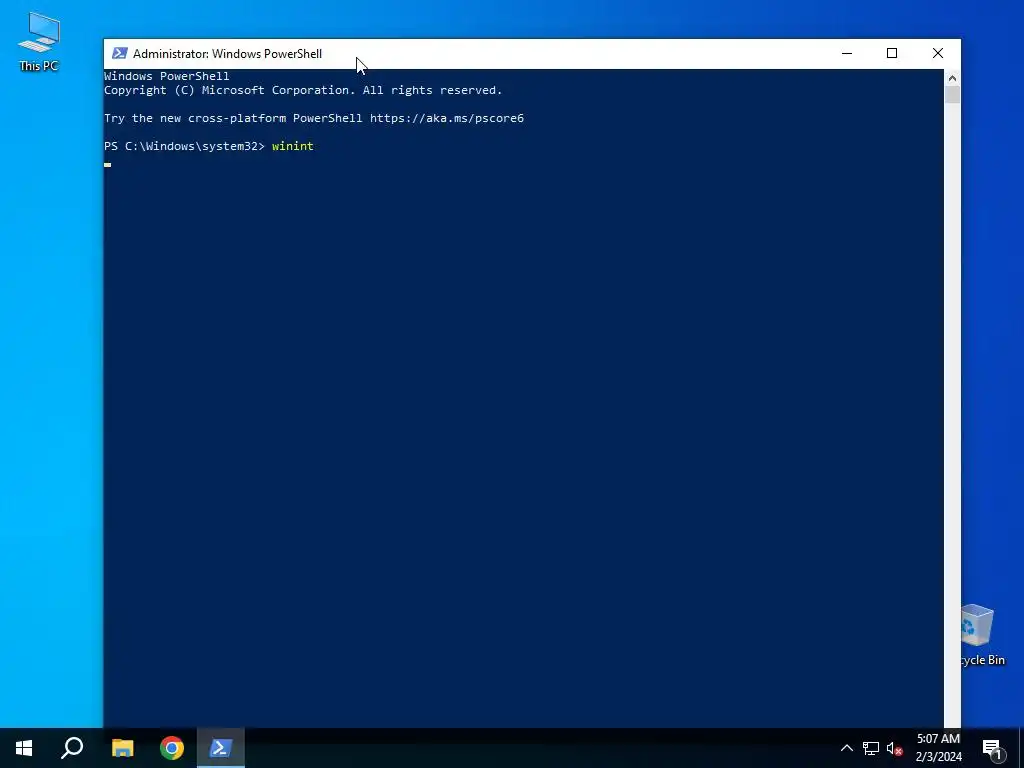1024x768 pixels.
Task: Open taskbar Search magnifier
Action: pos(72,748)
